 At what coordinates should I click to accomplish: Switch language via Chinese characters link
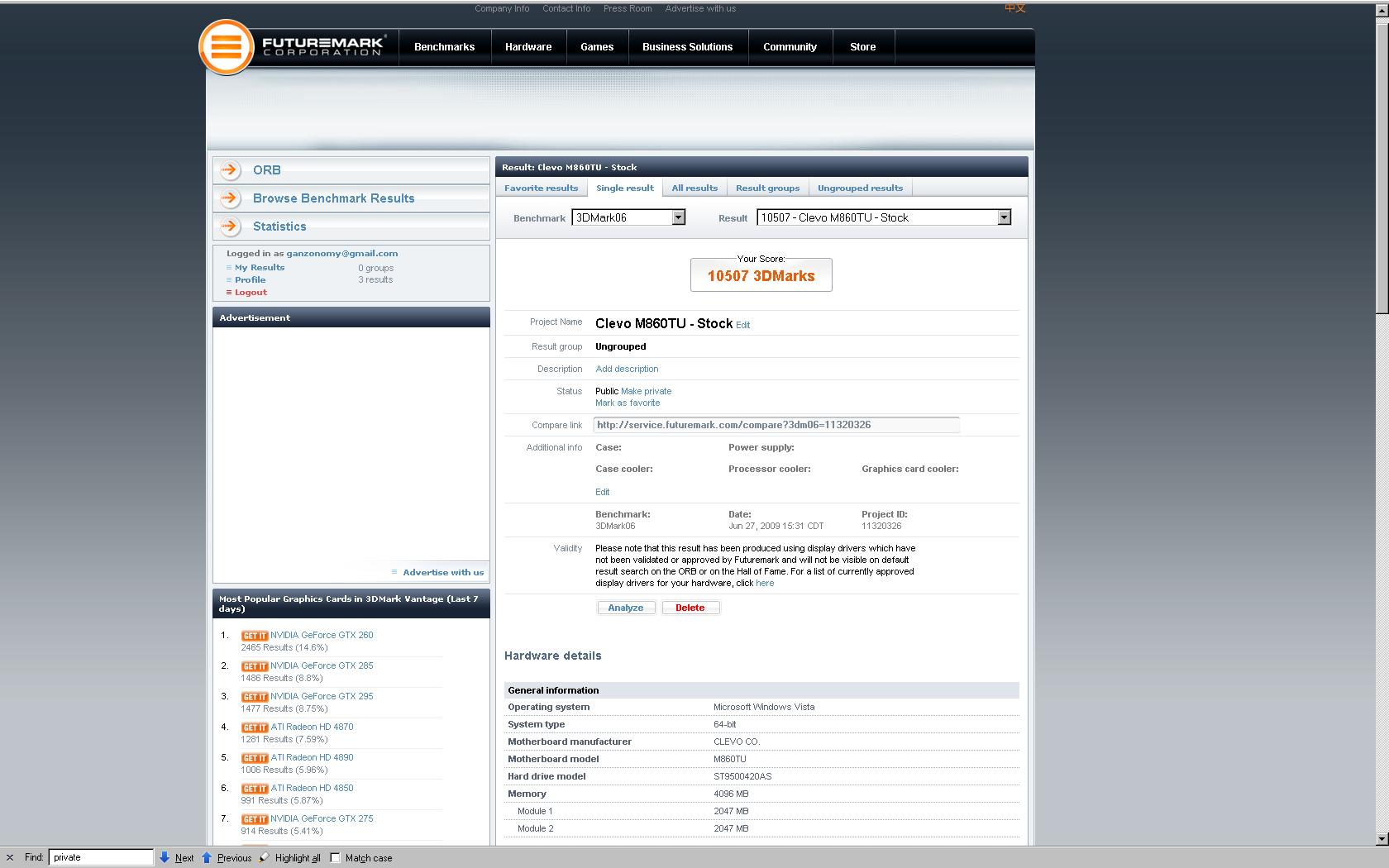1015,8
